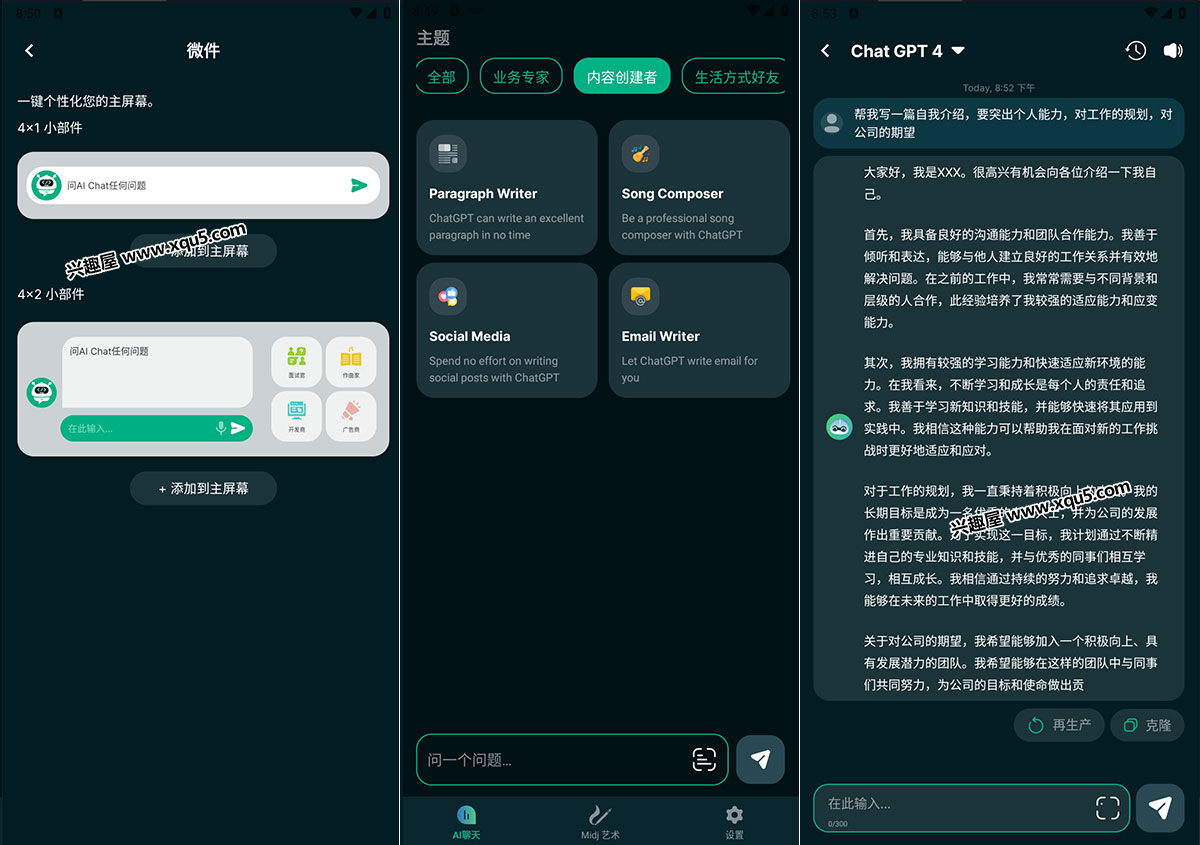Tap robot avatar in 4×2 widget
1200x845 pixels.
42,392
